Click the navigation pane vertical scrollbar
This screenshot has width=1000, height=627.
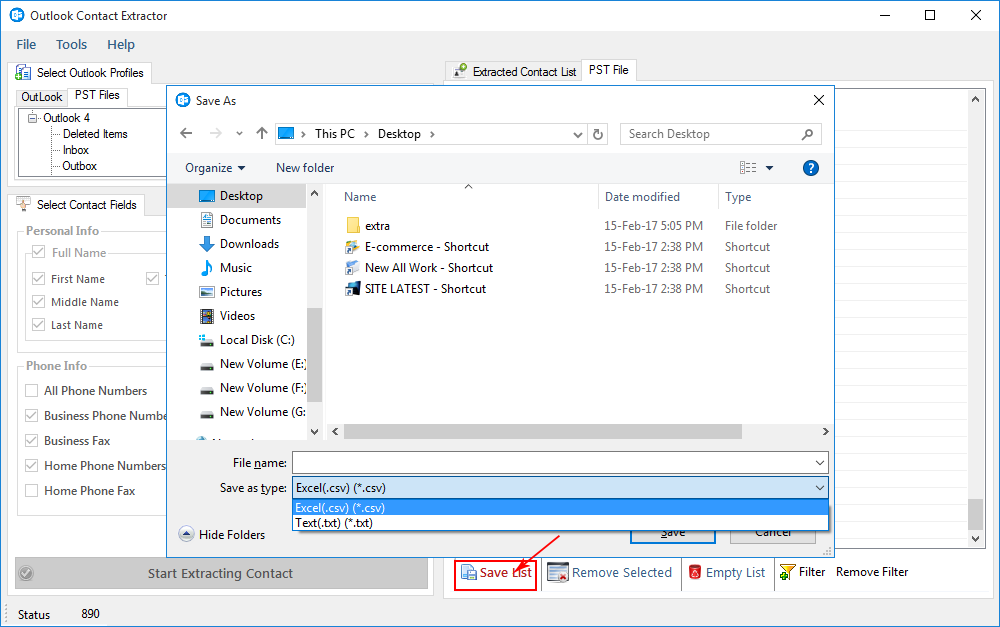coord(314,354)
